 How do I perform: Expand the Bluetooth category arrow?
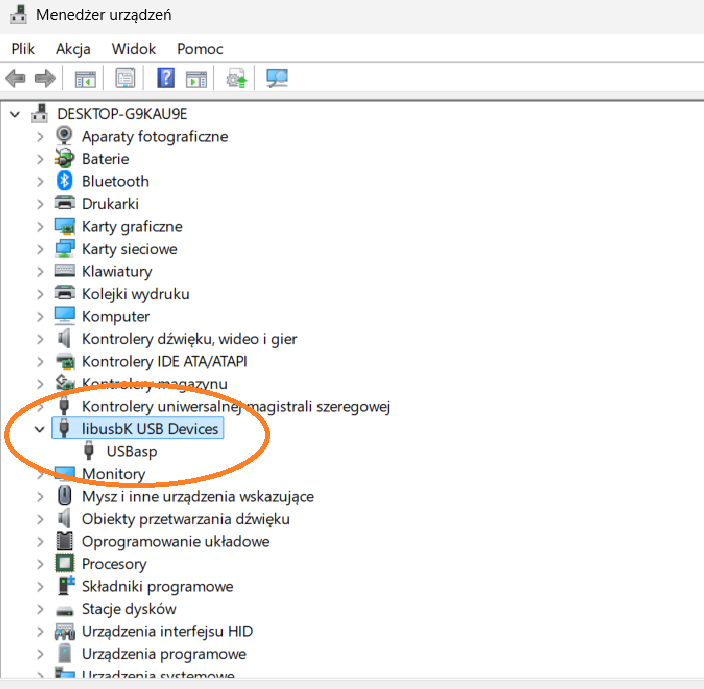coord(40,181)
